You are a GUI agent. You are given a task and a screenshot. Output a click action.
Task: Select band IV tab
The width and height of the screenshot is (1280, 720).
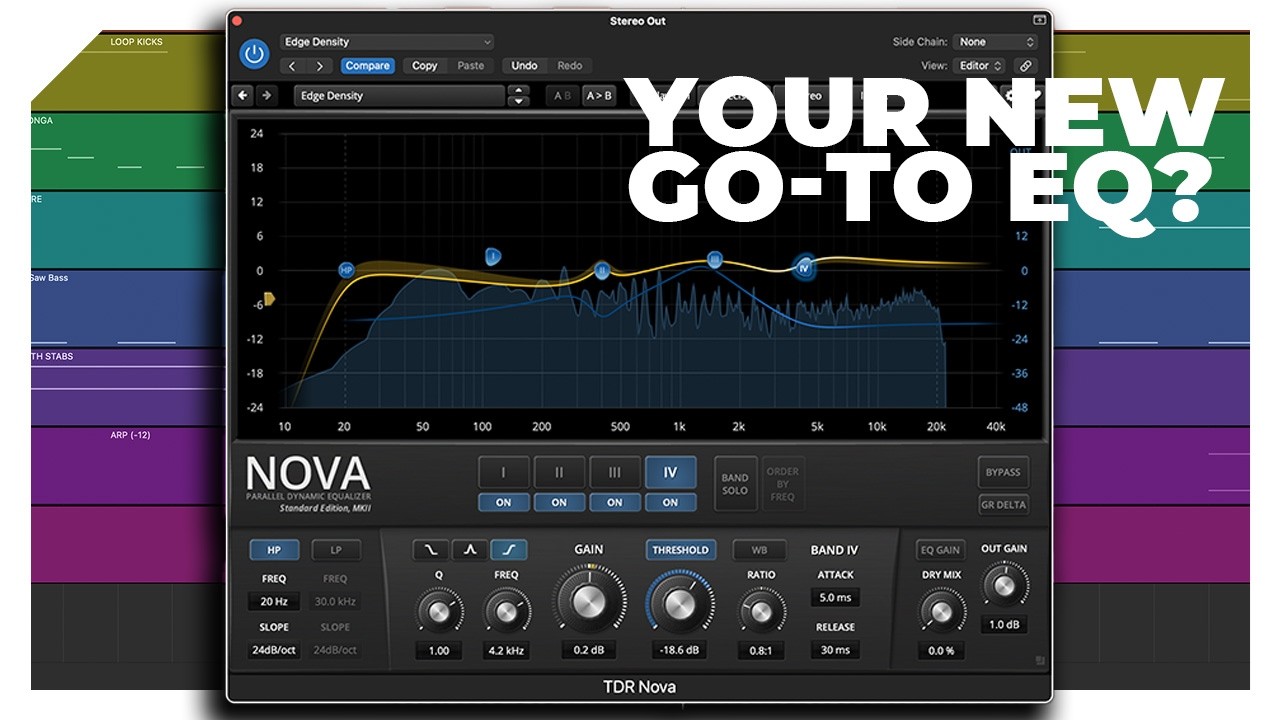click(670, 473)
